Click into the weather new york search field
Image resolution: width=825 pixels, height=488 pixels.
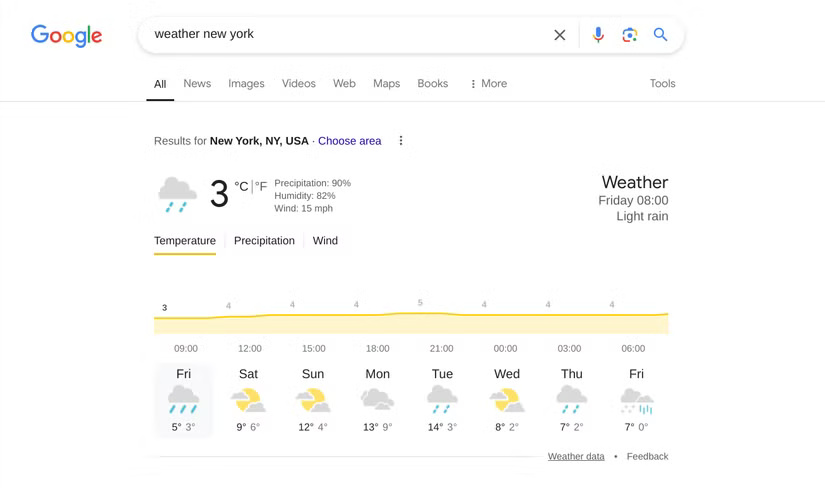(x=347, y=35)
